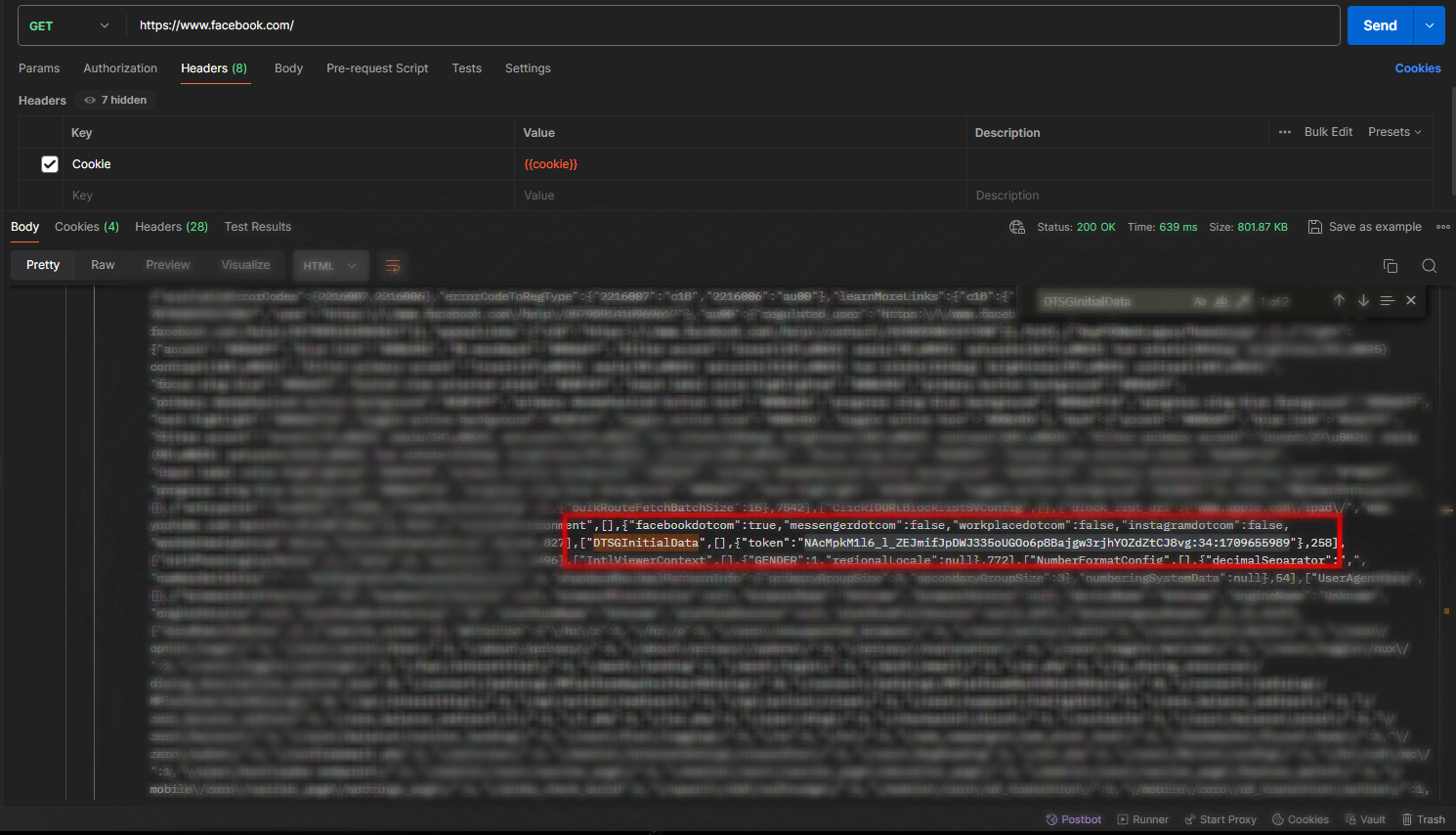Open the Presets dropdown
This screenshot has height=835, width=1456.
(1394, 132)
